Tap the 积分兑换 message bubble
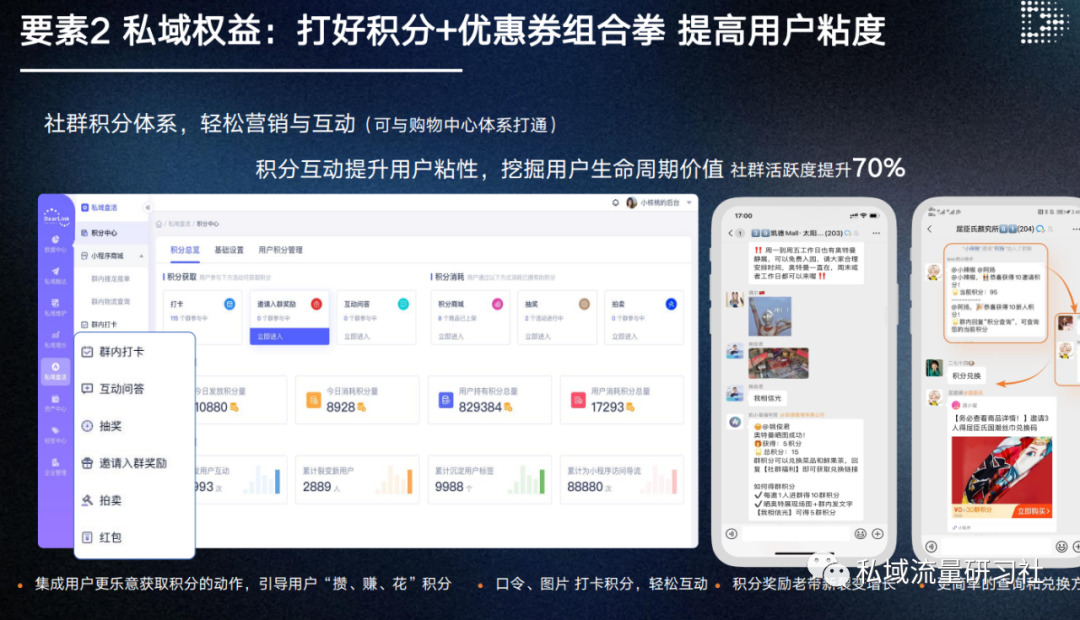 coord(966,376)
